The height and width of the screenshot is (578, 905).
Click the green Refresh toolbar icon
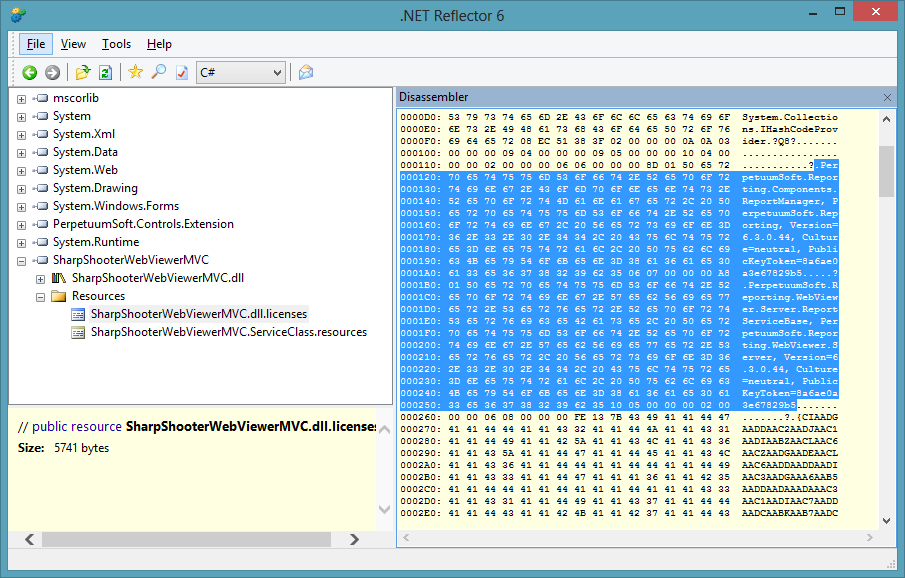pyautogui.click(x=105, y=73)
